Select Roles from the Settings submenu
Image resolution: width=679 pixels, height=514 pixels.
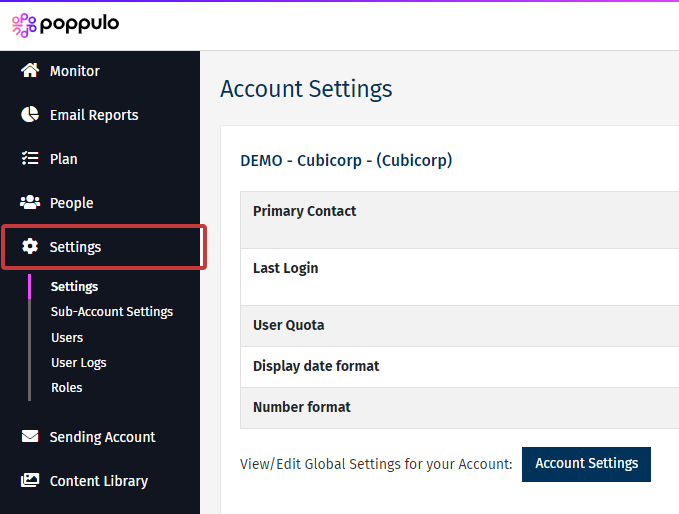[67, 388]
